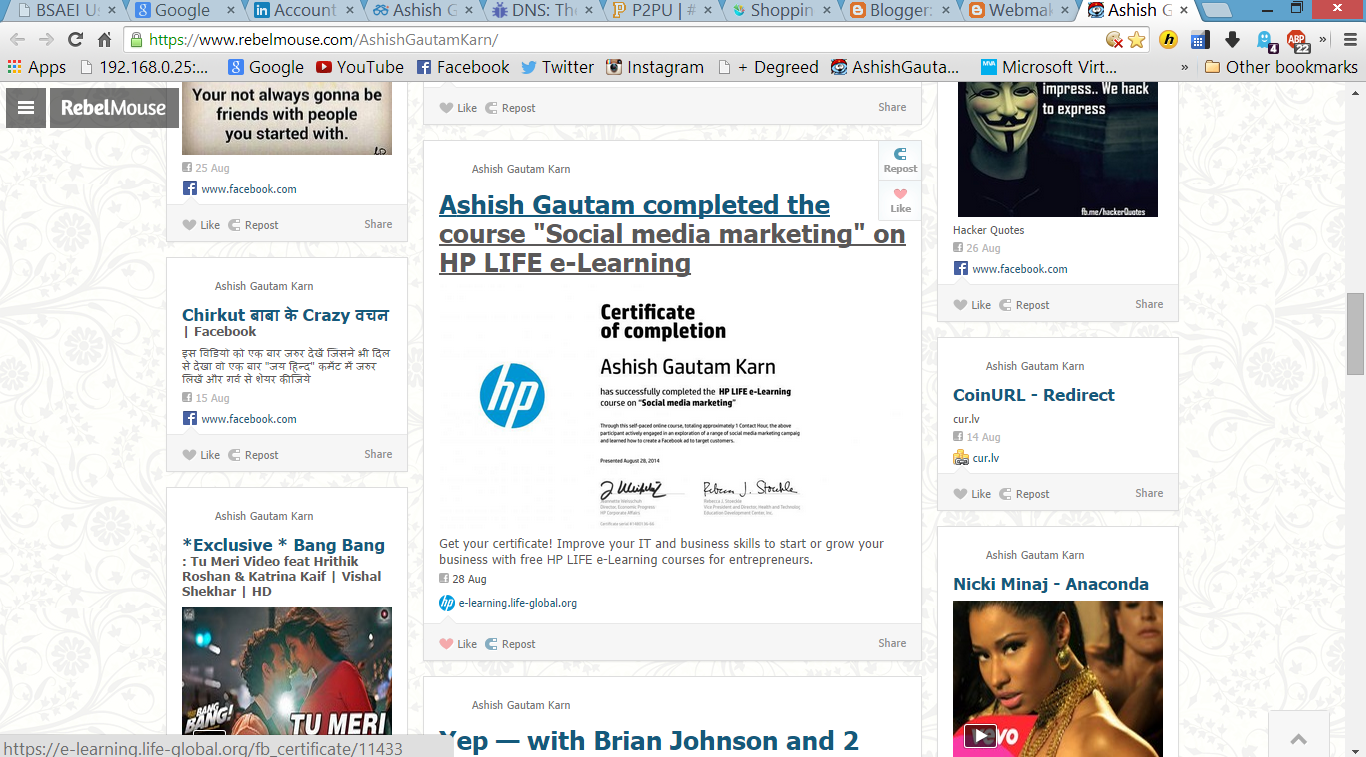This screenshot has height=757, width=1366.
Task: Open the Other bookmarks folder
Action: [1281, 67]
